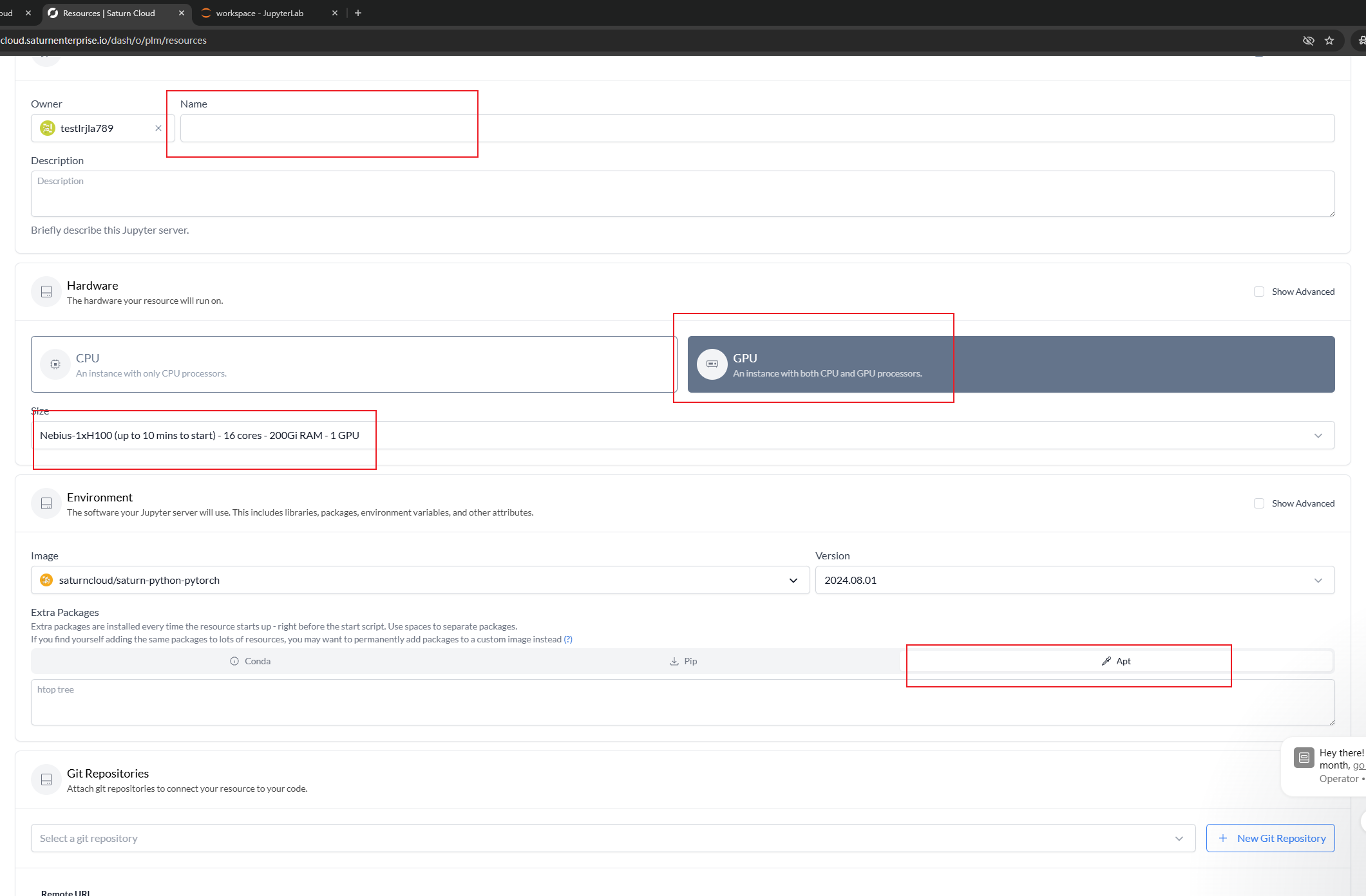Viewport: 1366px width, 896px height.
Task: Open the Version 2024.08.01 dropdown
Action: [x=1075, y=581]
